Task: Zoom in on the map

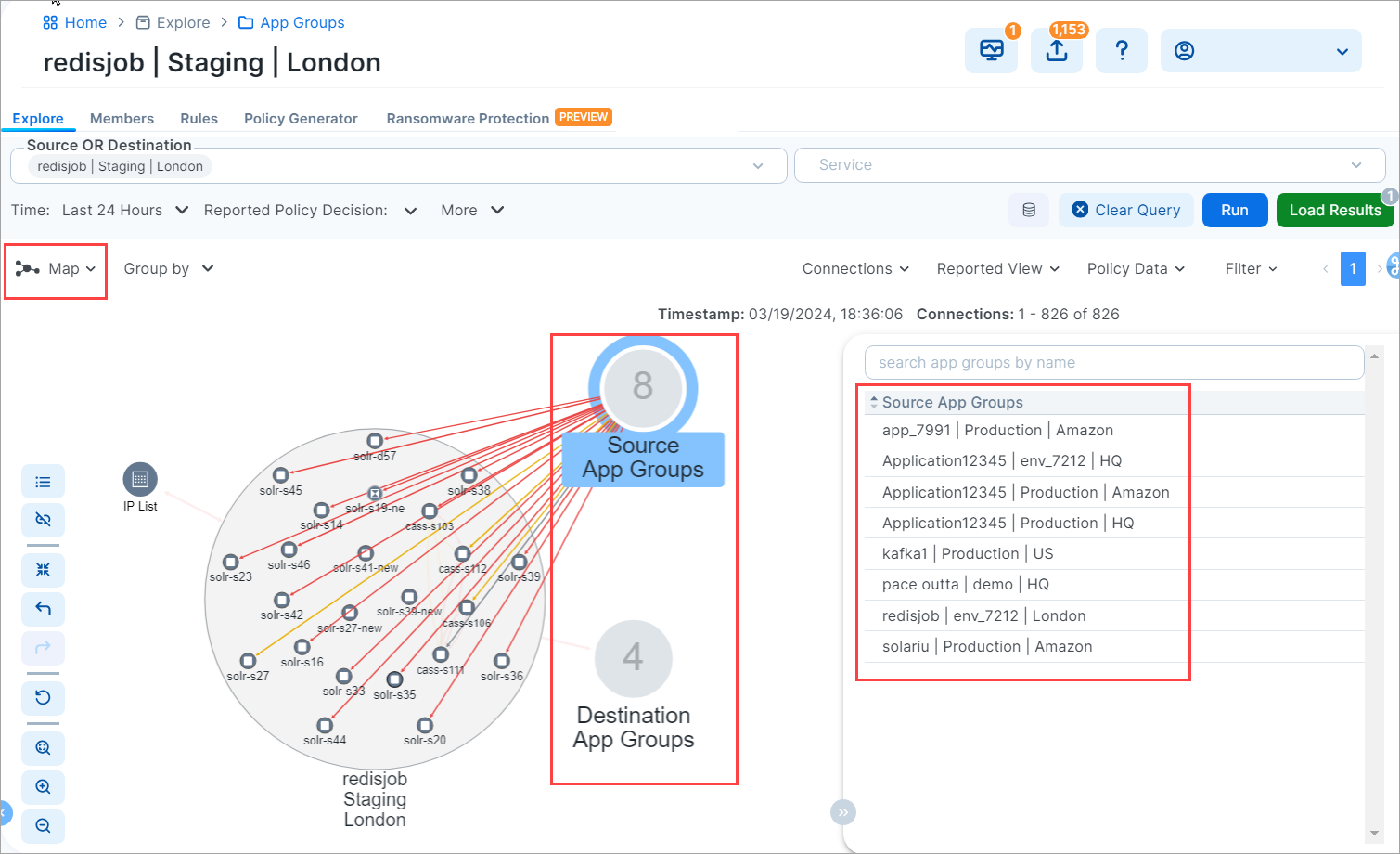Action: pos(43,787)
